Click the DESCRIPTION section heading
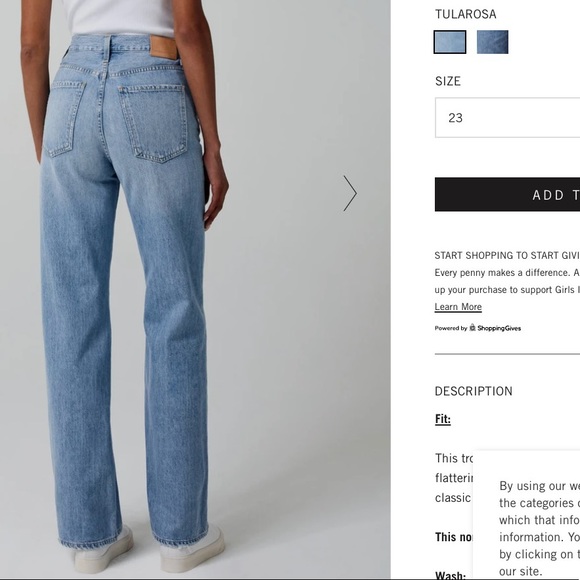Viewport: 580px width, 580px height. coord(473,391)
